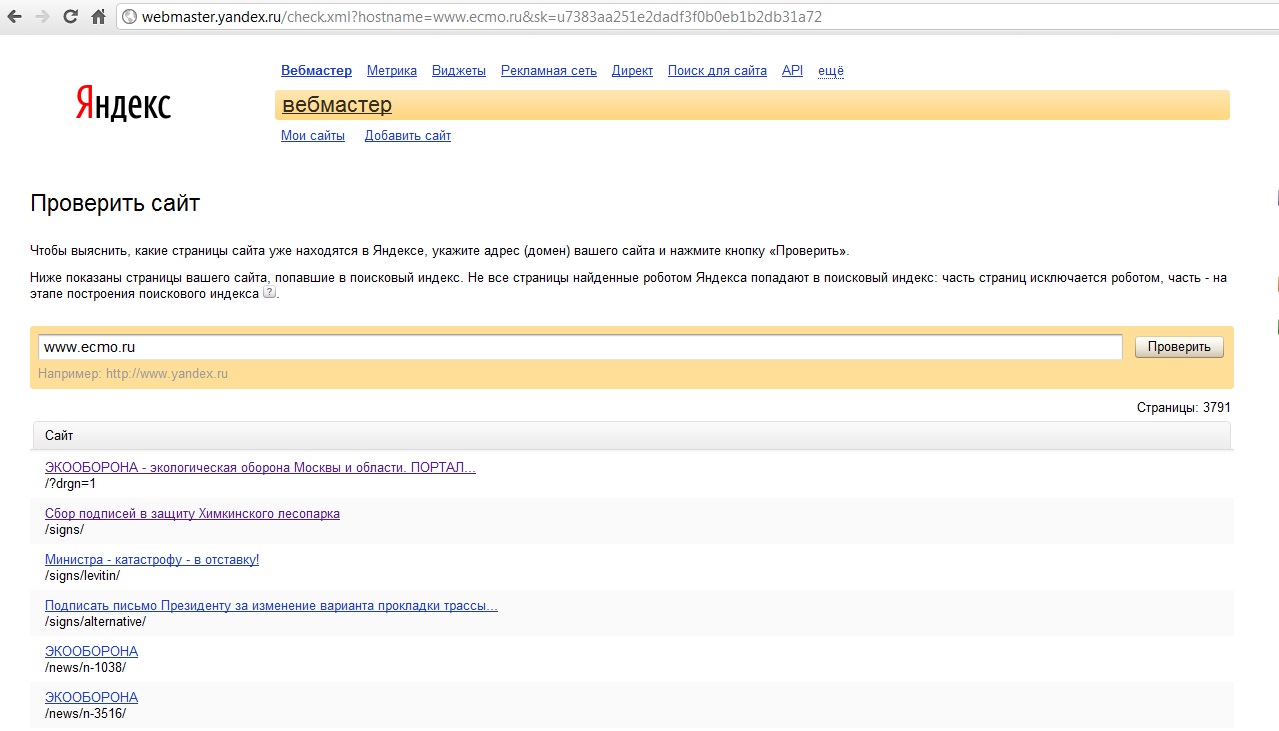Open the Директ service link

pyautogui.click(x=632, y=70)
